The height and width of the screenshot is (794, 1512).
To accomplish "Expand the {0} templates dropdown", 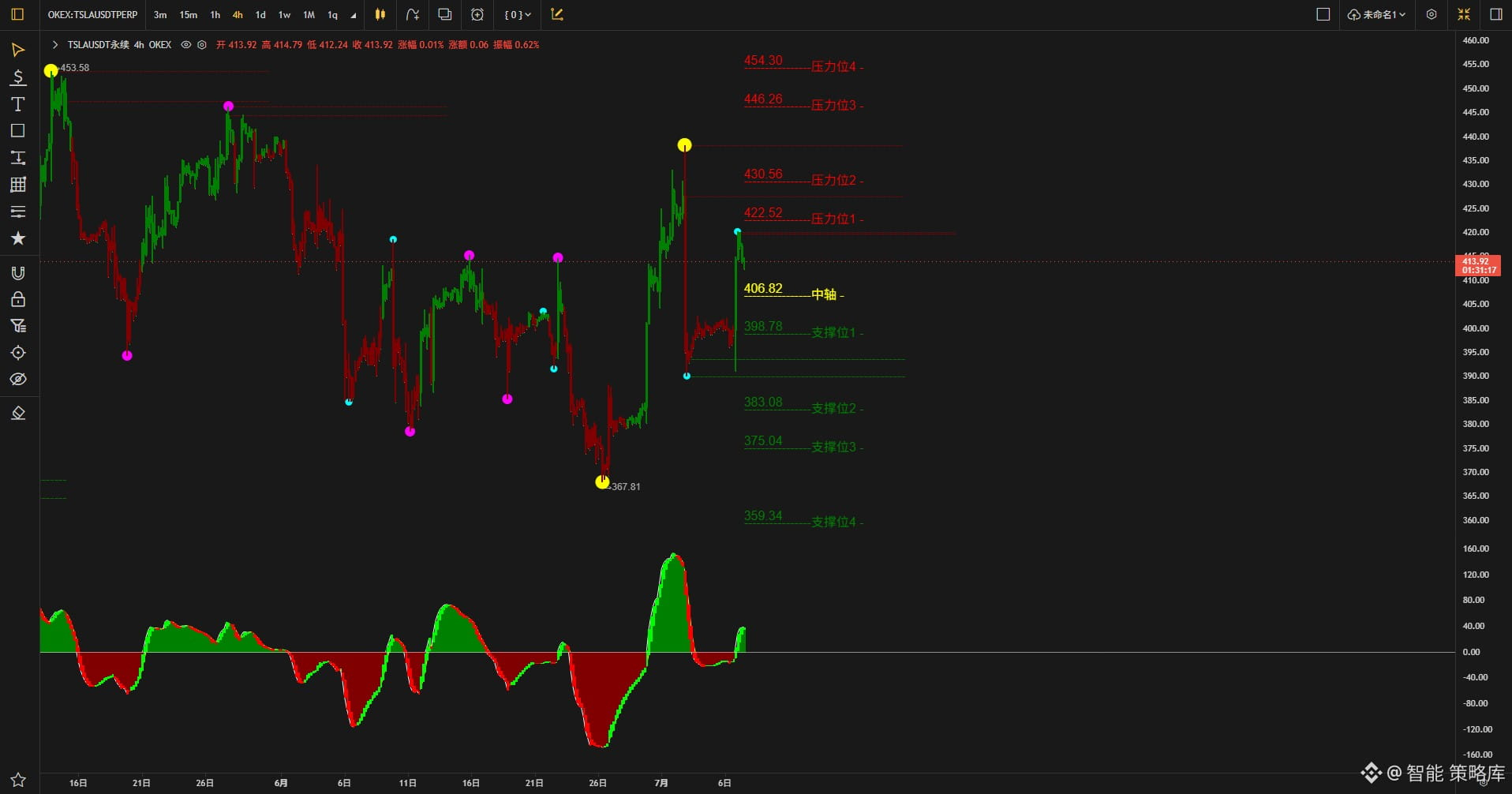I will (x=518, y=14).
